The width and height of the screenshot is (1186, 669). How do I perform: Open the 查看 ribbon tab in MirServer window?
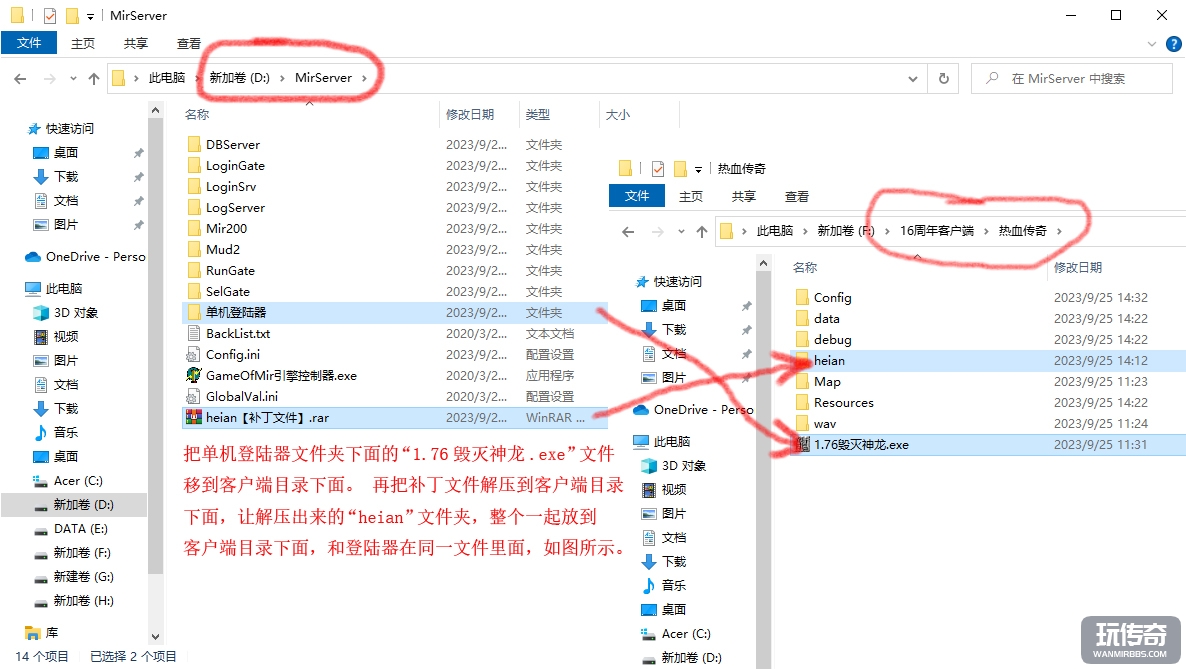point(189,43)
